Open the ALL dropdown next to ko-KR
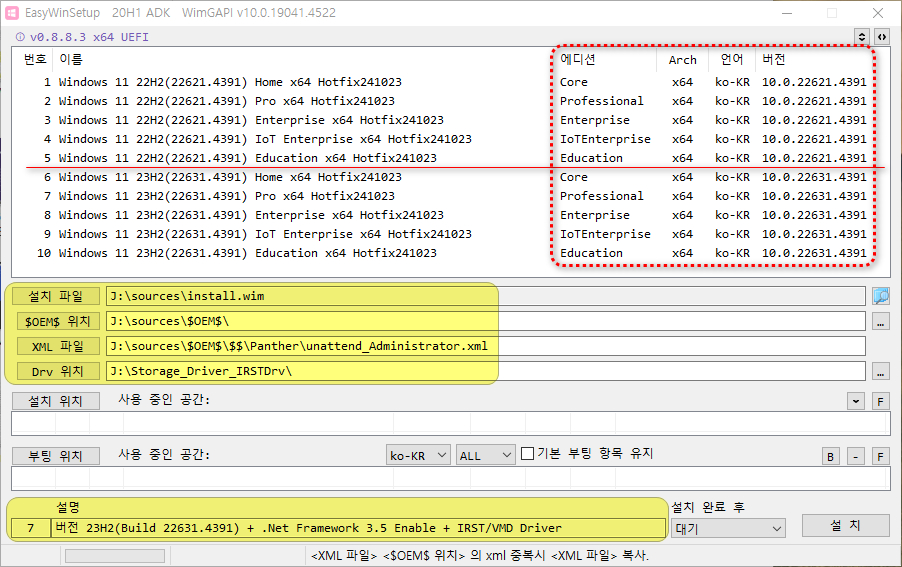The height and width of the screenshot is (567, 902). [486, 455]
